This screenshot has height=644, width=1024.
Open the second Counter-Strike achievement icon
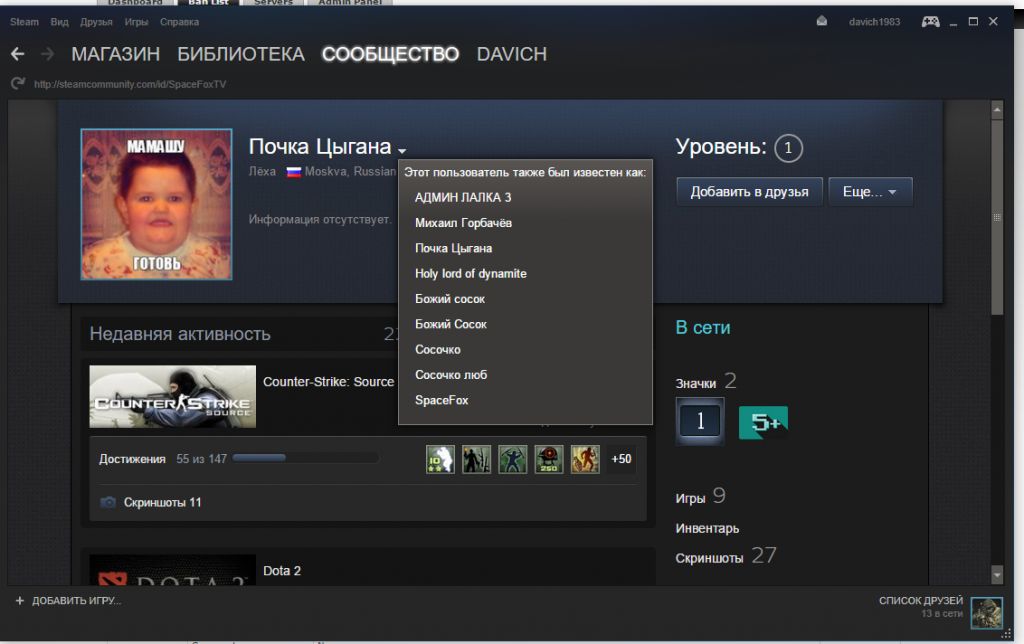(477, 459)
